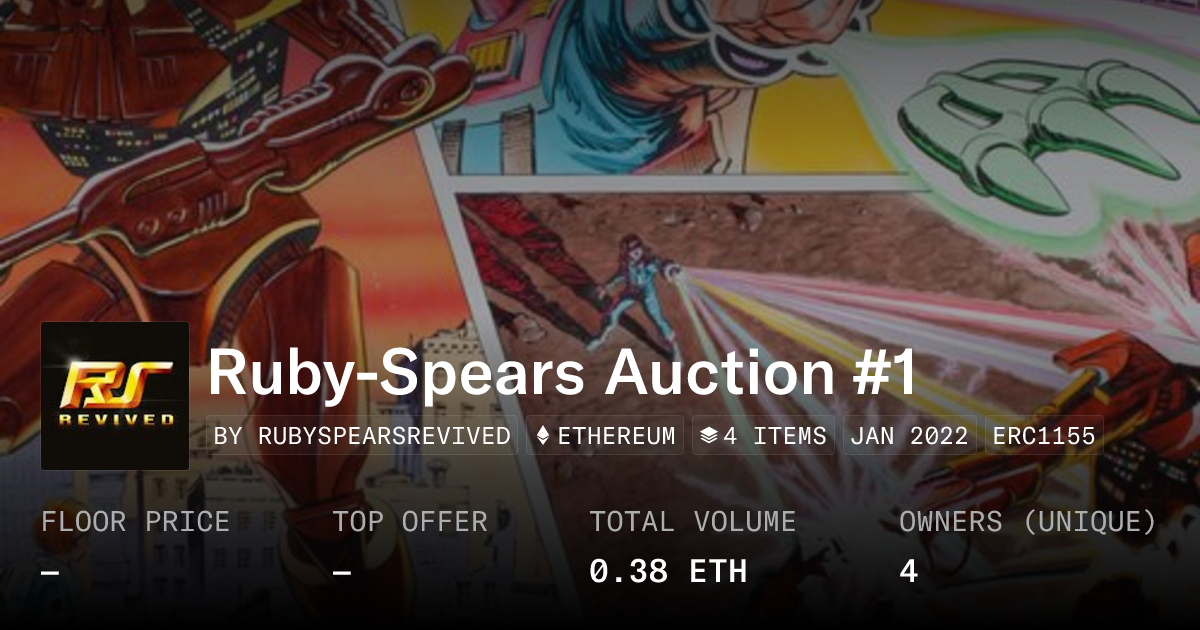
Task: Select the 0.38 ETH volume value
Action: 668,572
